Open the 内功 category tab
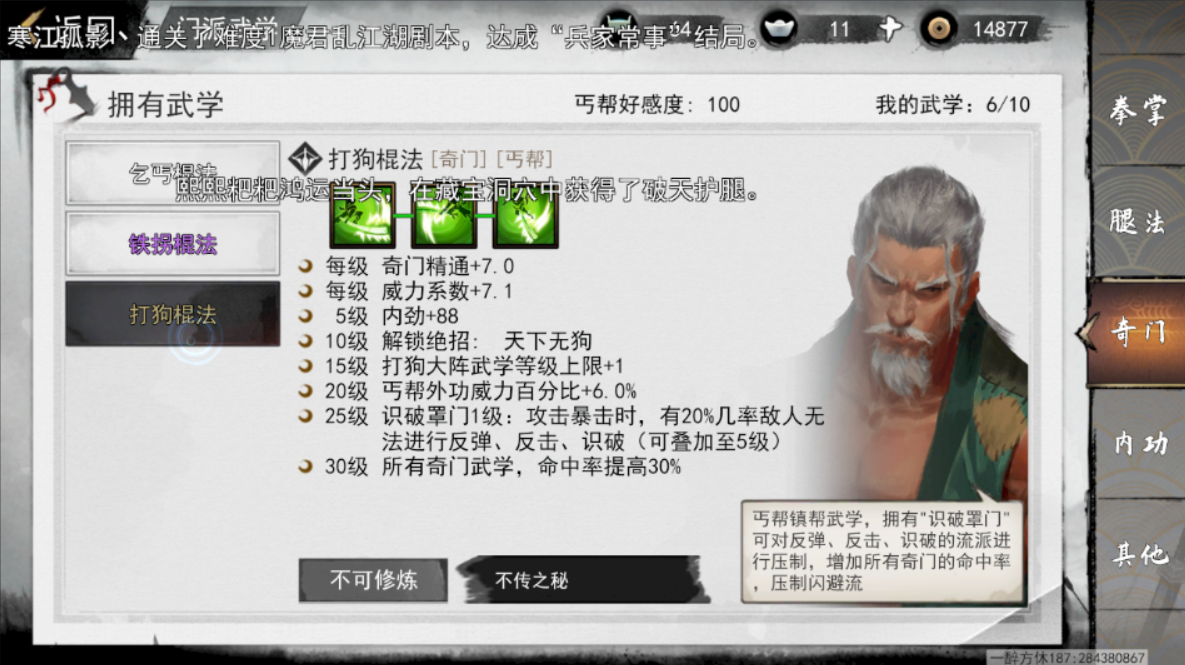This screenshot has height=665, width=1185. [x=1138, y=443]
